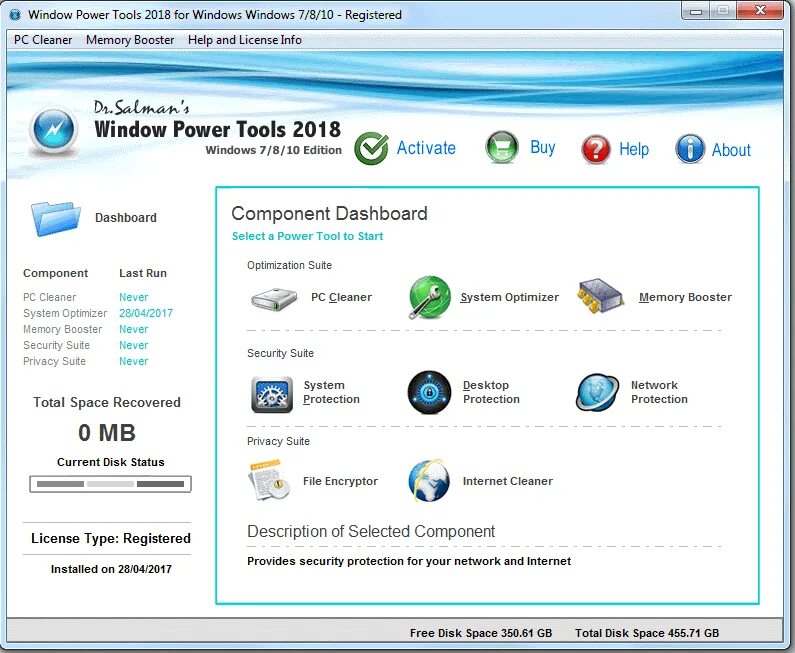Launch Memory Booster tool label

[685, 297]
